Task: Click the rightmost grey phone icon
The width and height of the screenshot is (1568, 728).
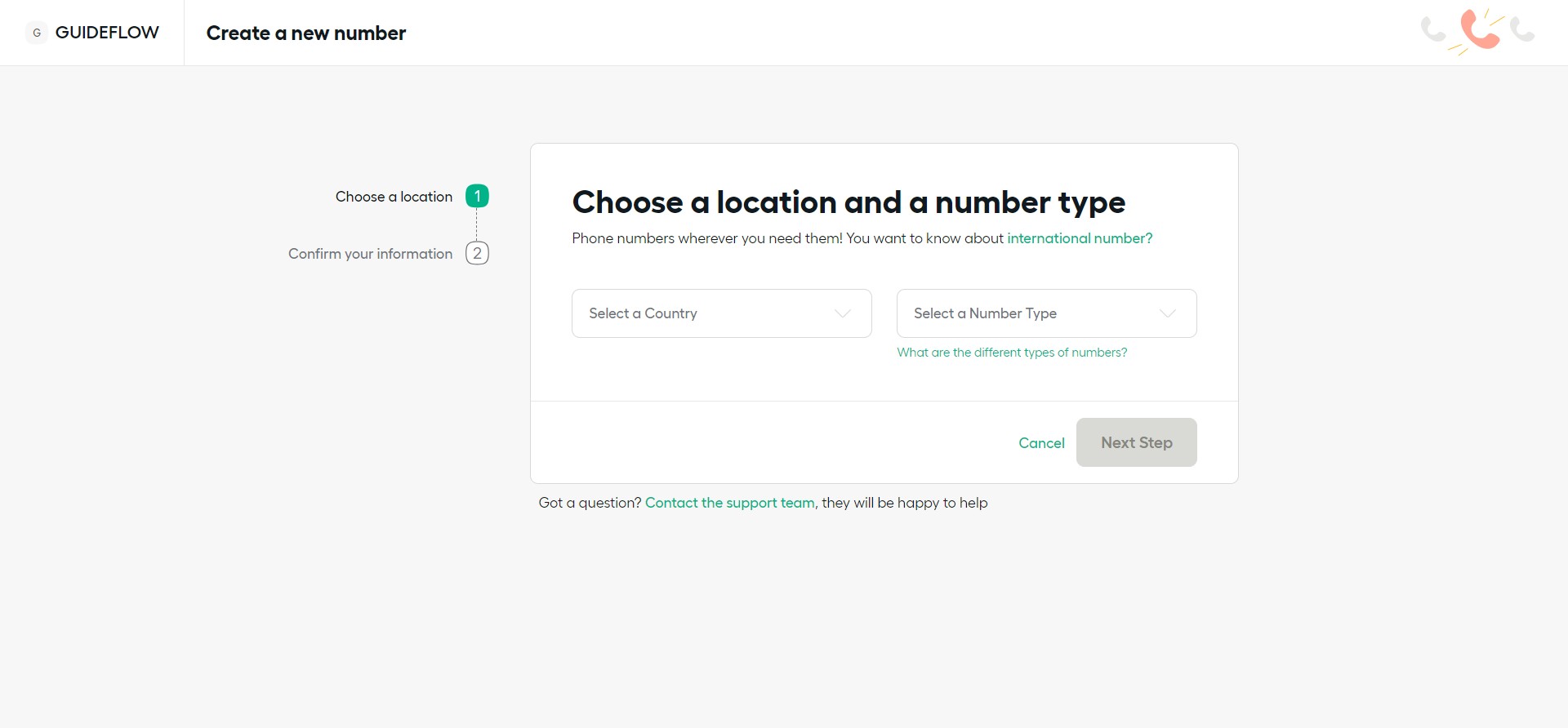Action: point(1522,30)
